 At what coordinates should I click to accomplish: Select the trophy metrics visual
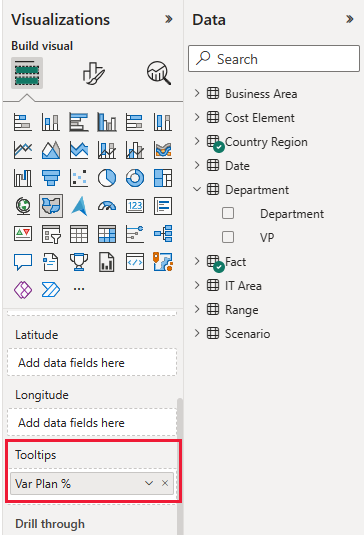tap(79, 262)
